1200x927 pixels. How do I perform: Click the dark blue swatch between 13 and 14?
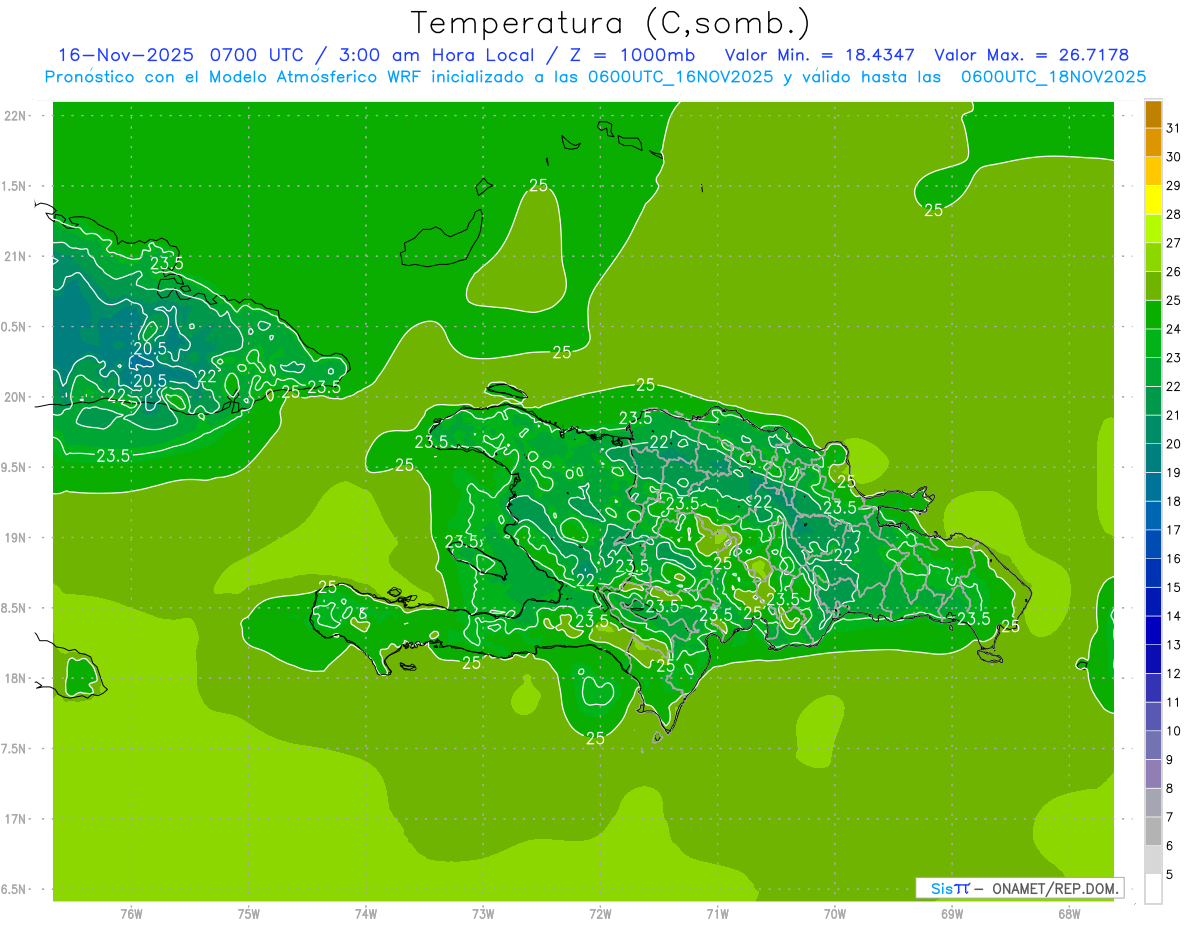[x=1153, y=630]
